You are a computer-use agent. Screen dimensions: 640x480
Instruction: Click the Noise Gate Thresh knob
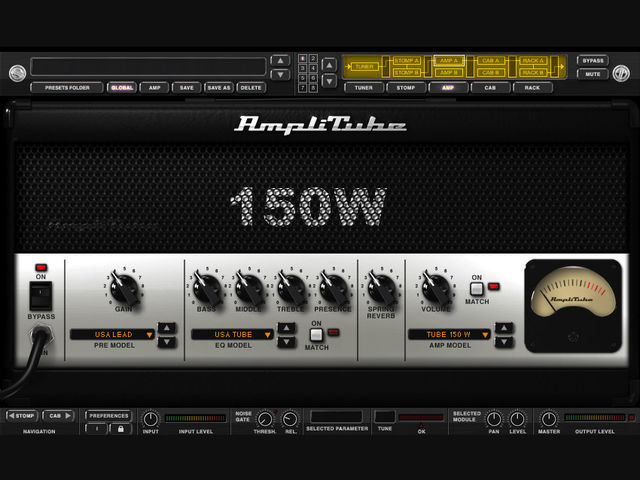click(264, 419)
